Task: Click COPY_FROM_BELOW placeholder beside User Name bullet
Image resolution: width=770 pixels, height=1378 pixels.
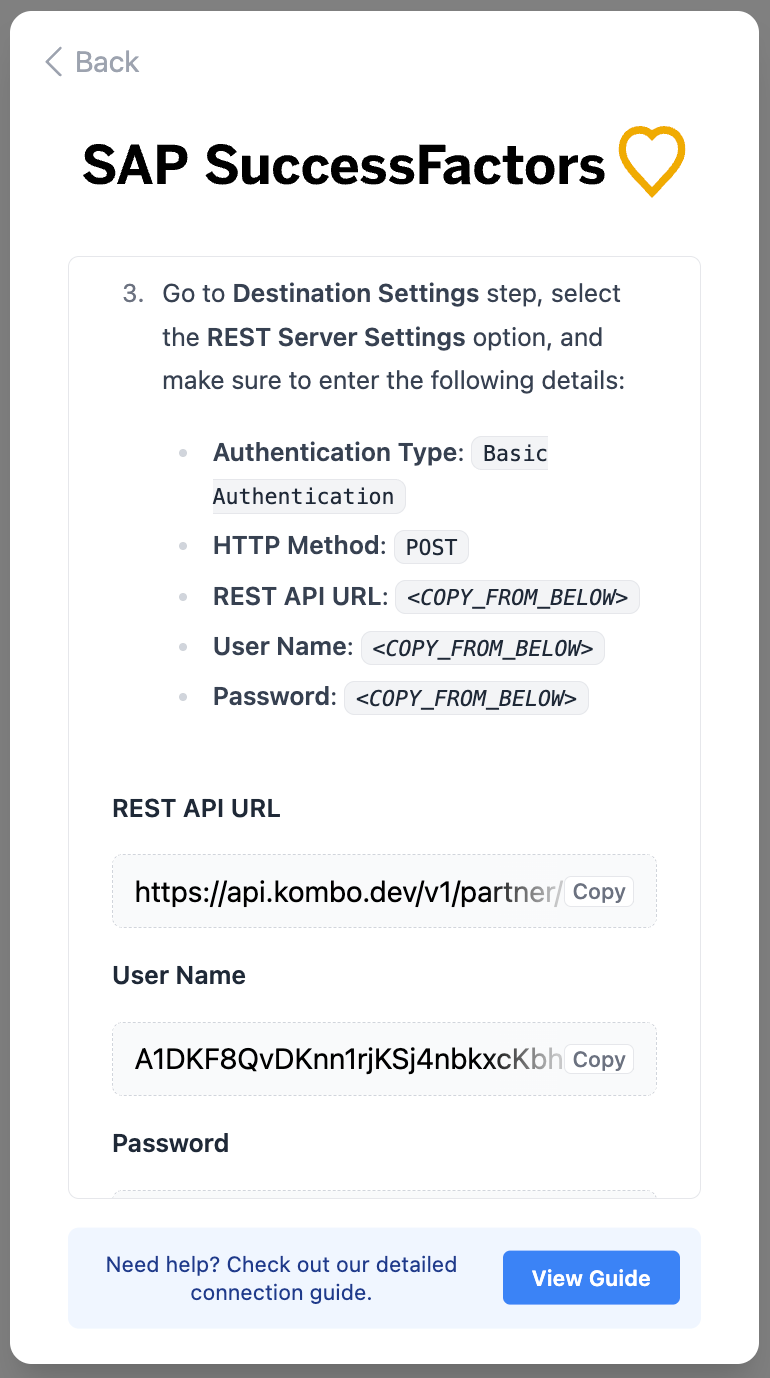Action: pos(482,648)
